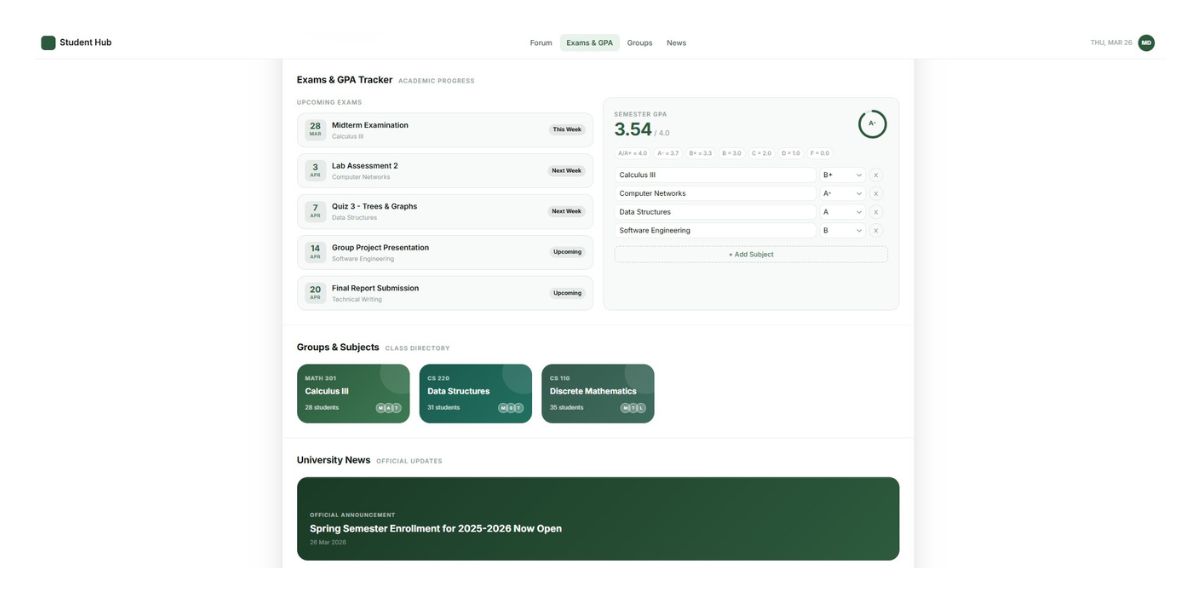Click the APR 14 badge for Group Project Presentation
Viewport: 1200px width, 600px height.
click(x=314, y=251)
